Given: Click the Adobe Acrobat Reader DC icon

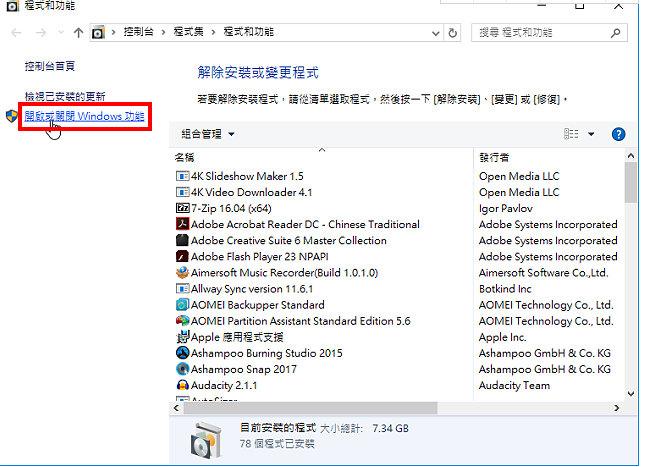Looking at the screenshot, I should (182, 224).
